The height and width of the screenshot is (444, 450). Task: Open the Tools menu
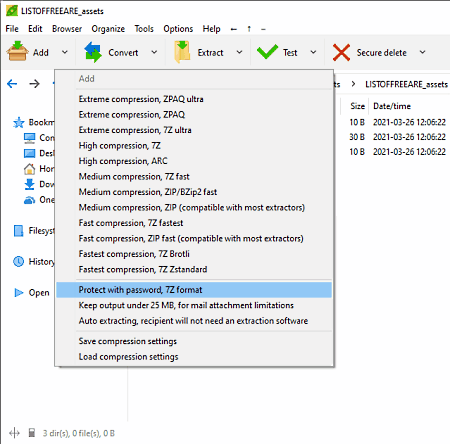pyautogui.click(x=144, y=29)
